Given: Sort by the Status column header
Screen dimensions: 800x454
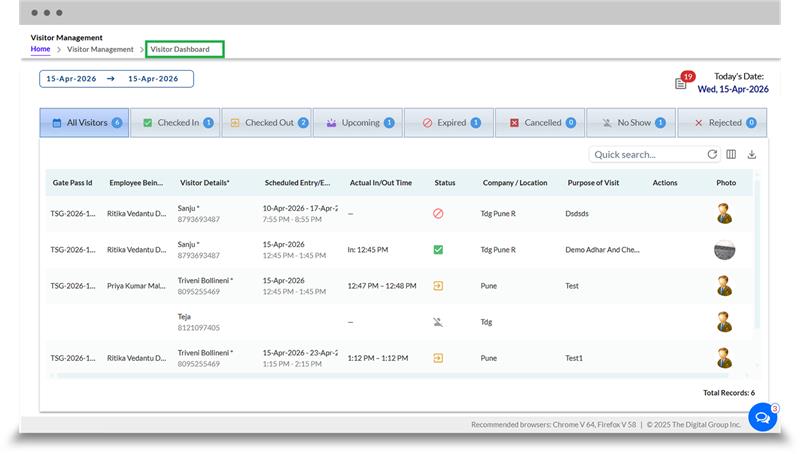Looking at the screenshot, I should click(x=445, y=183).
